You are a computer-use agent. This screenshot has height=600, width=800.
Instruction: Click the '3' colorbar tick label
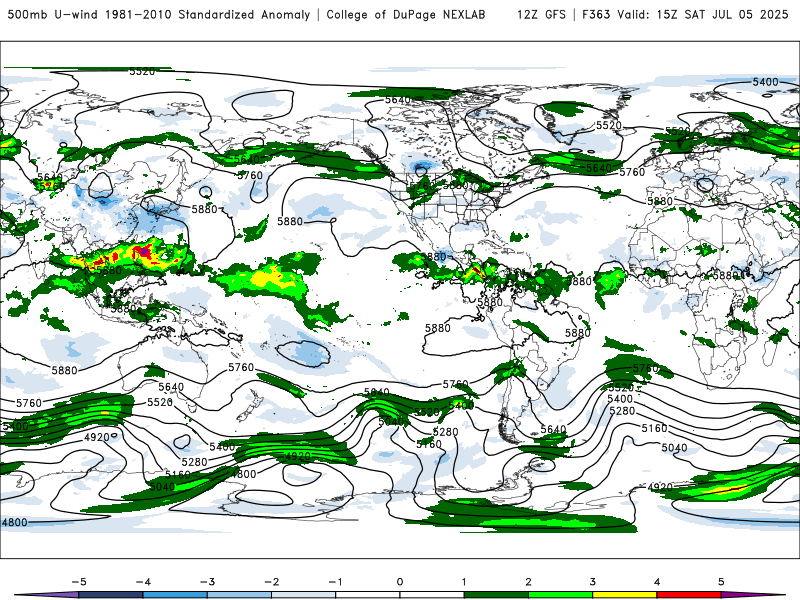point(592,582)
